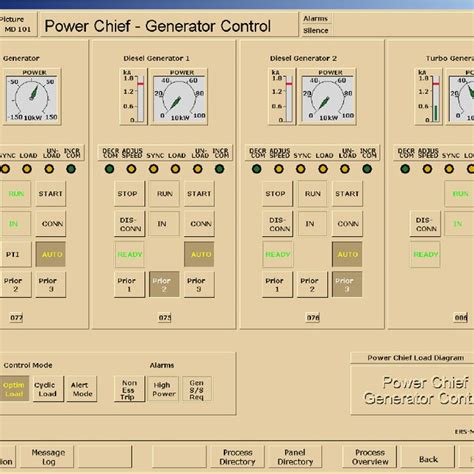
Task: Click DECR COM lamp of Diesel Generator 2
Action: [257, 169]
